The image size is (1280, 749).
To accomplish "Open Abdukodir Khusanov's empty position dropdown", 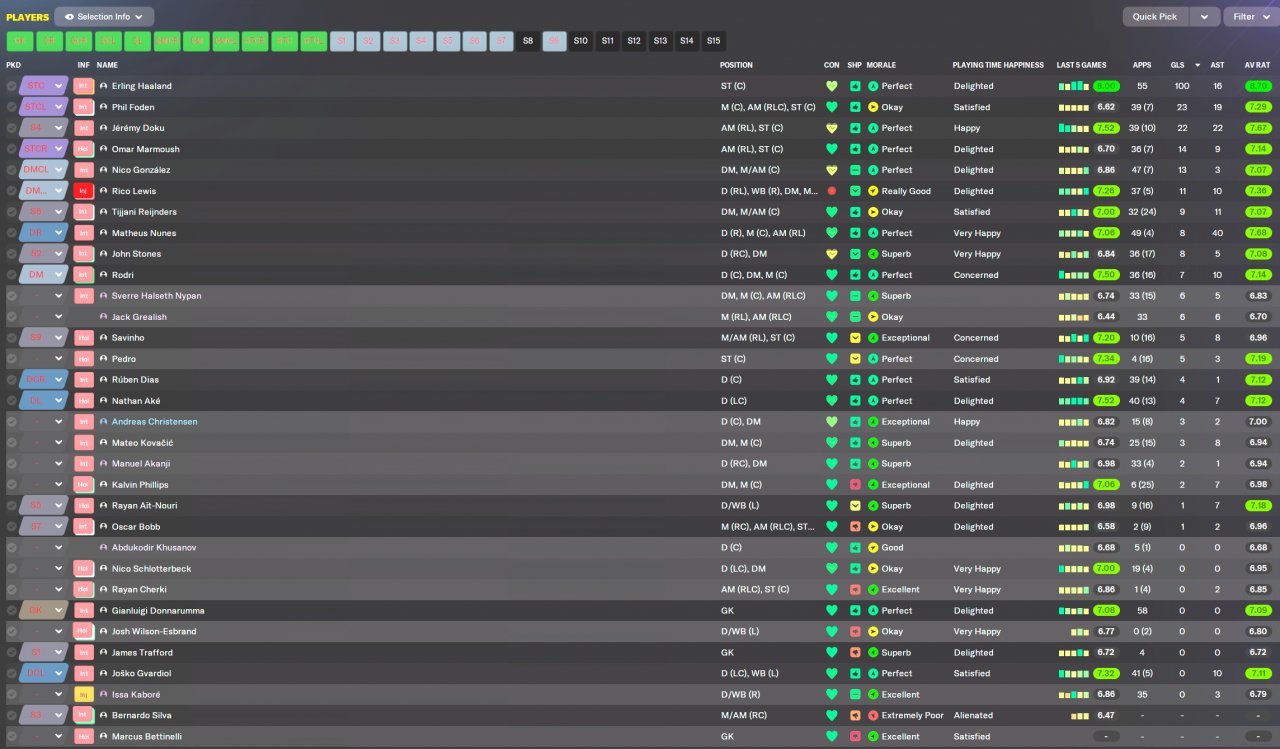I will click(44, 548).
